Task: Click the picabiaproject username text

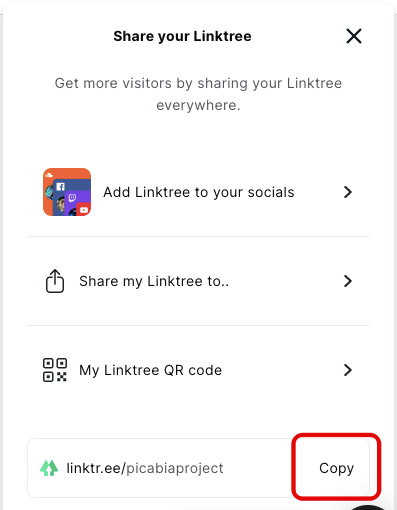Action: (175, 468)
